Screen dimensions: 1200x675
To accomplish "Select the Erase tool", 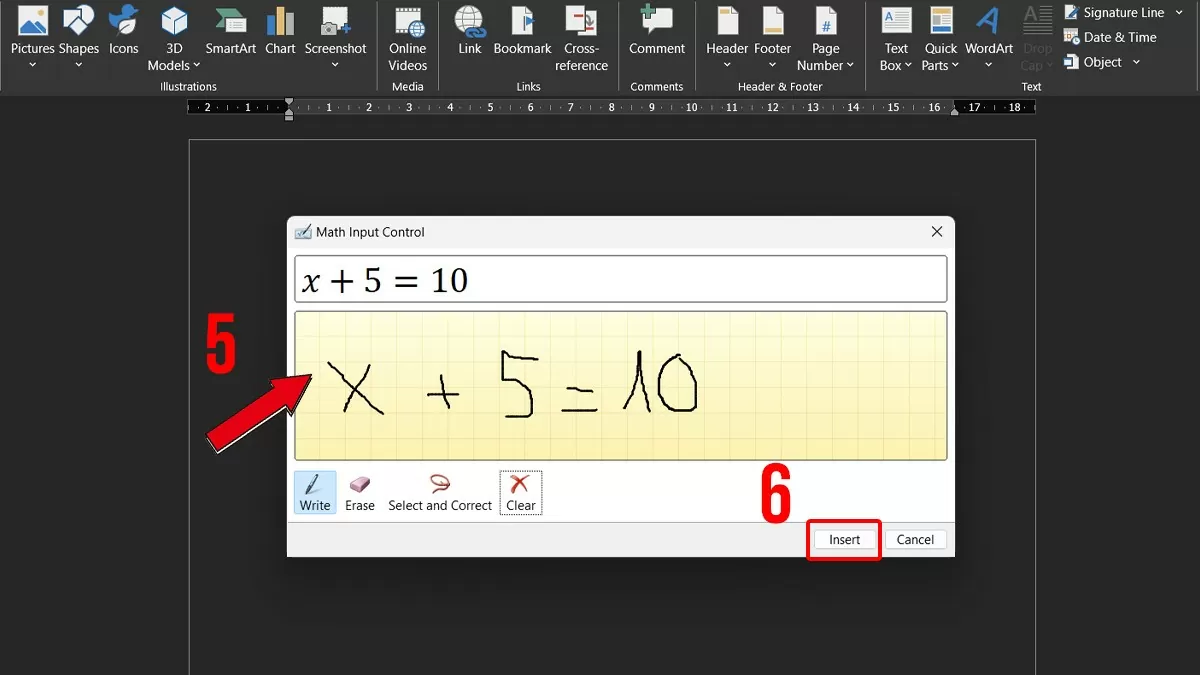I will (360, 493).
